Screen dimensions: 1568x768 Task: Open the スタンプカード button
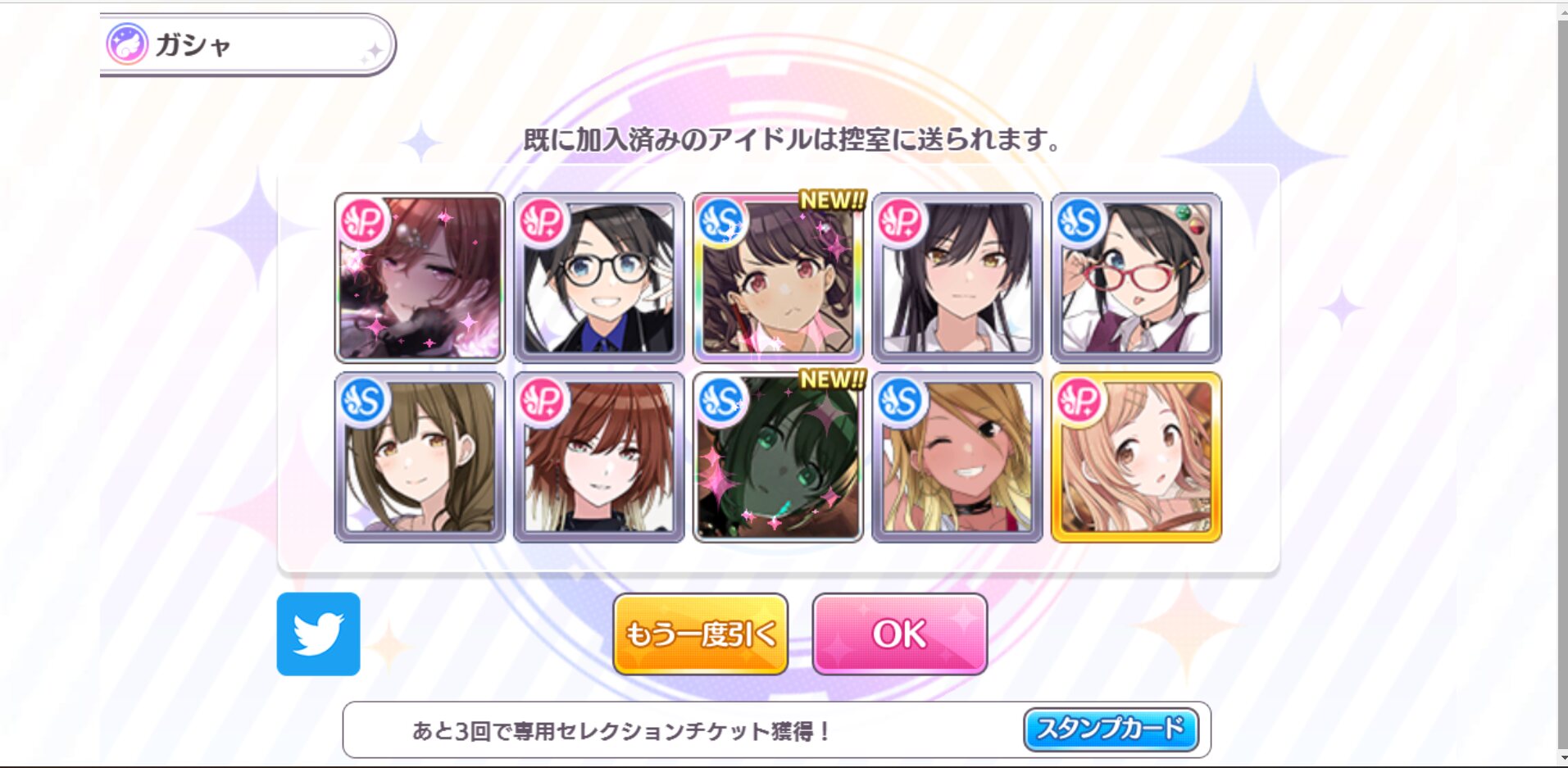(x=1111, y=729)
